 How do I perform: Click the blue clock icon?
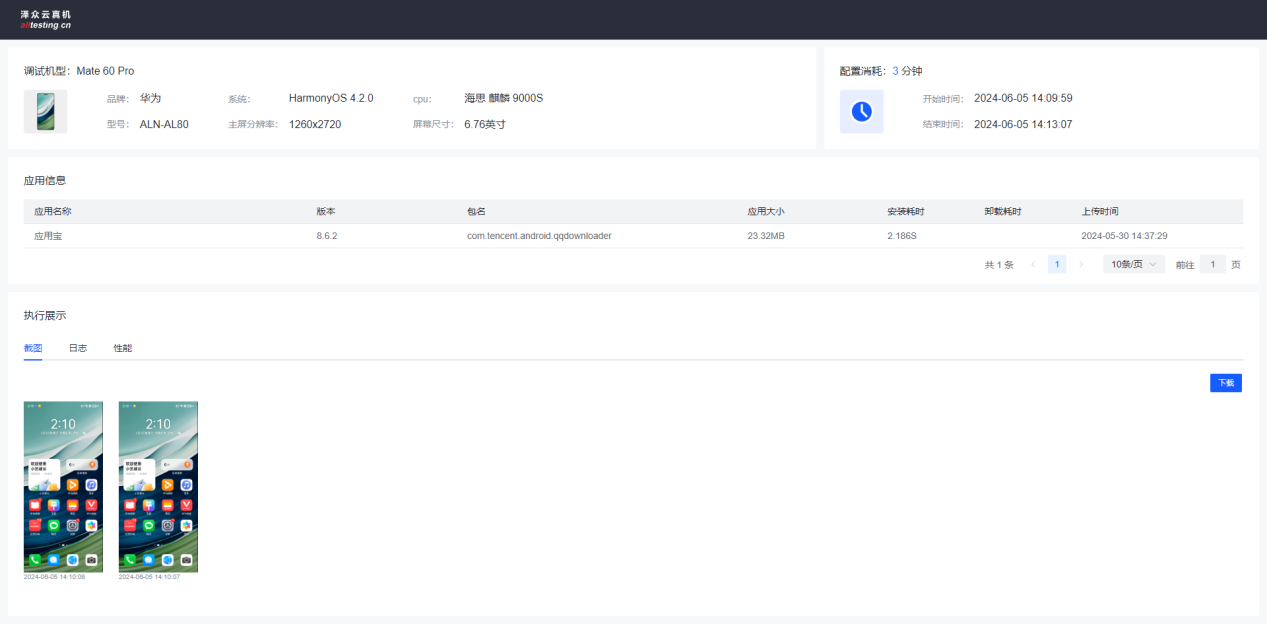click(x=861, y=111)
